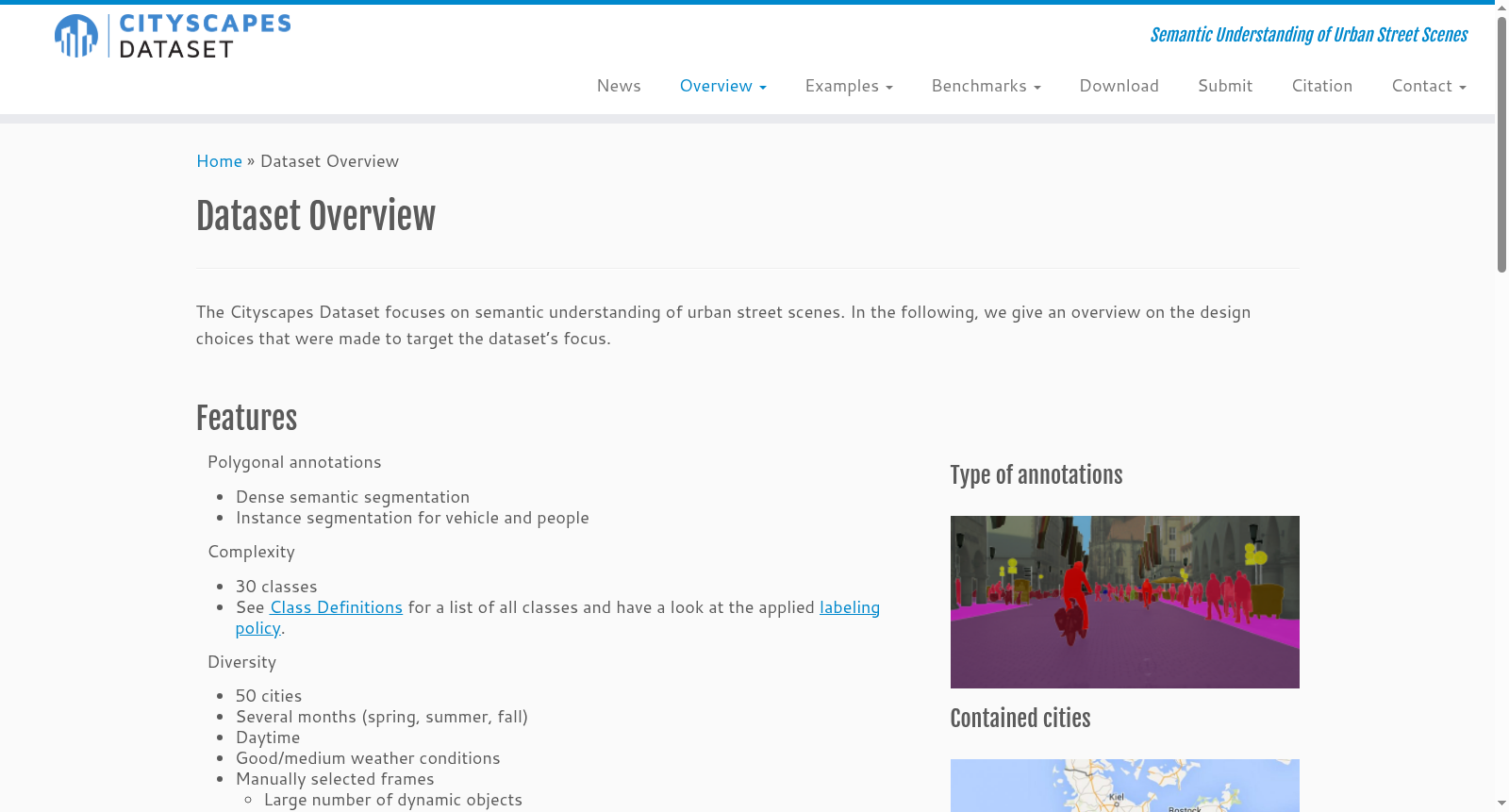Image resolution: width=1509 pixels, height=812 pixels.
Task: Click the 'Diversity' subheading text
Action: tap(241, 662)
